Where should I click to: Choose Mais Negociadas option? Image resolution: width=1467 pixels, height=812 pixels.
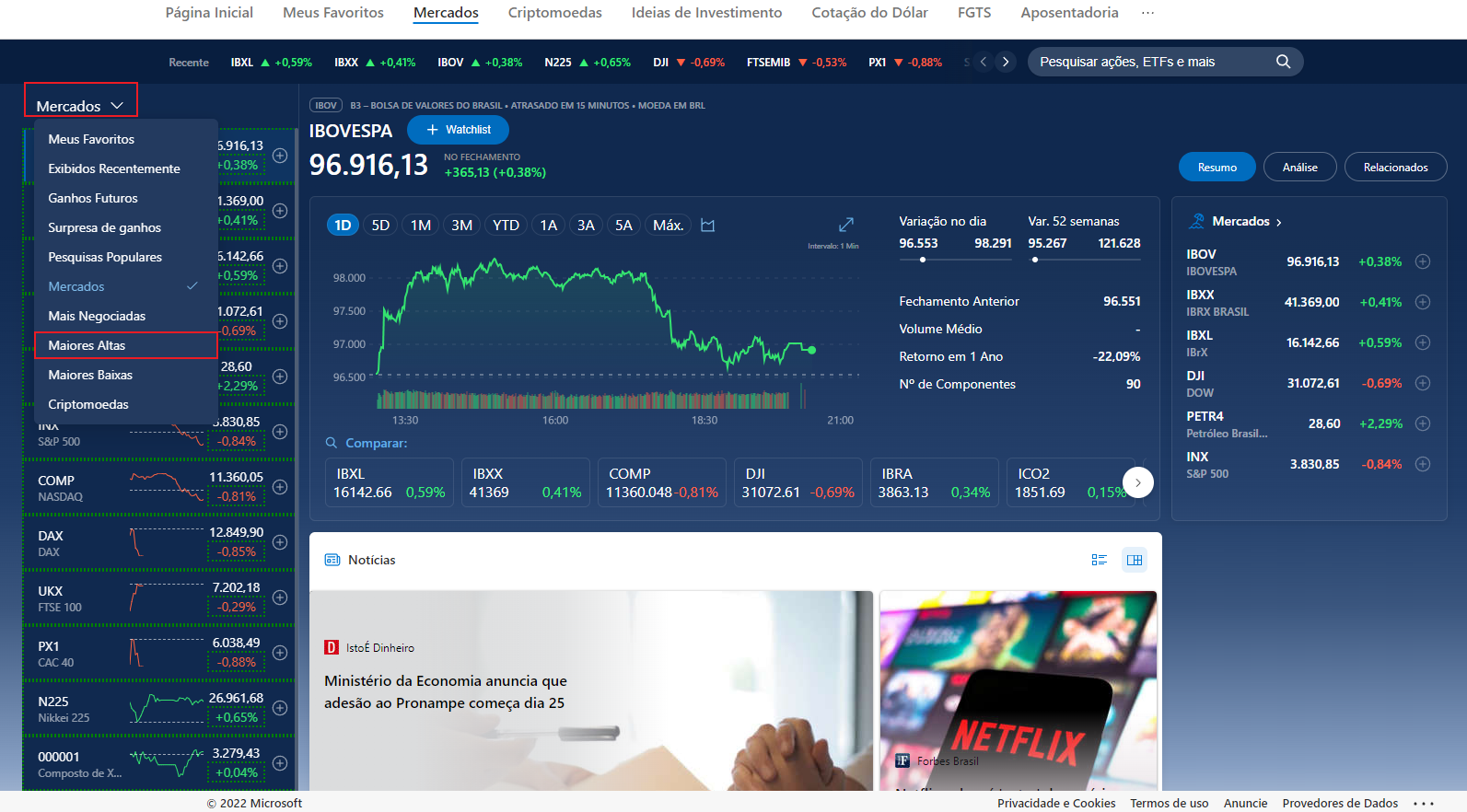(125, 316)
